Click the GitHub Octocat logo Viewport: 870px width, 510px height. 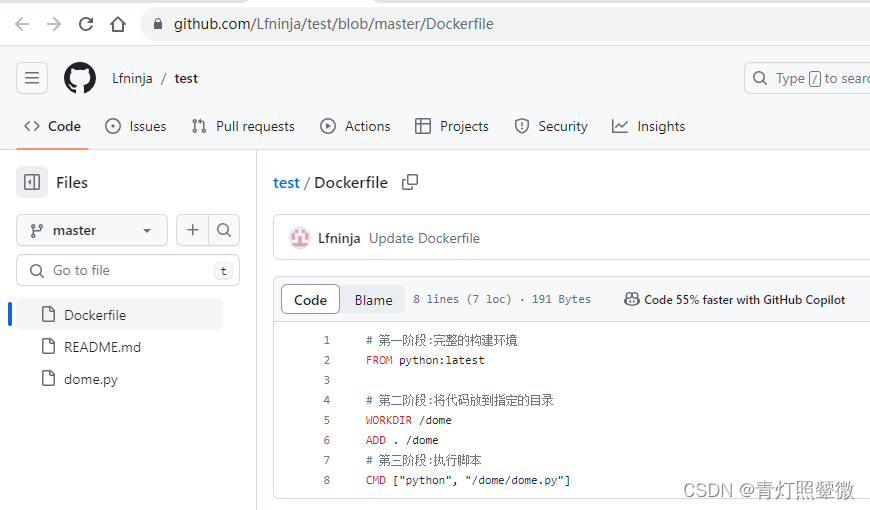[80, 78]
